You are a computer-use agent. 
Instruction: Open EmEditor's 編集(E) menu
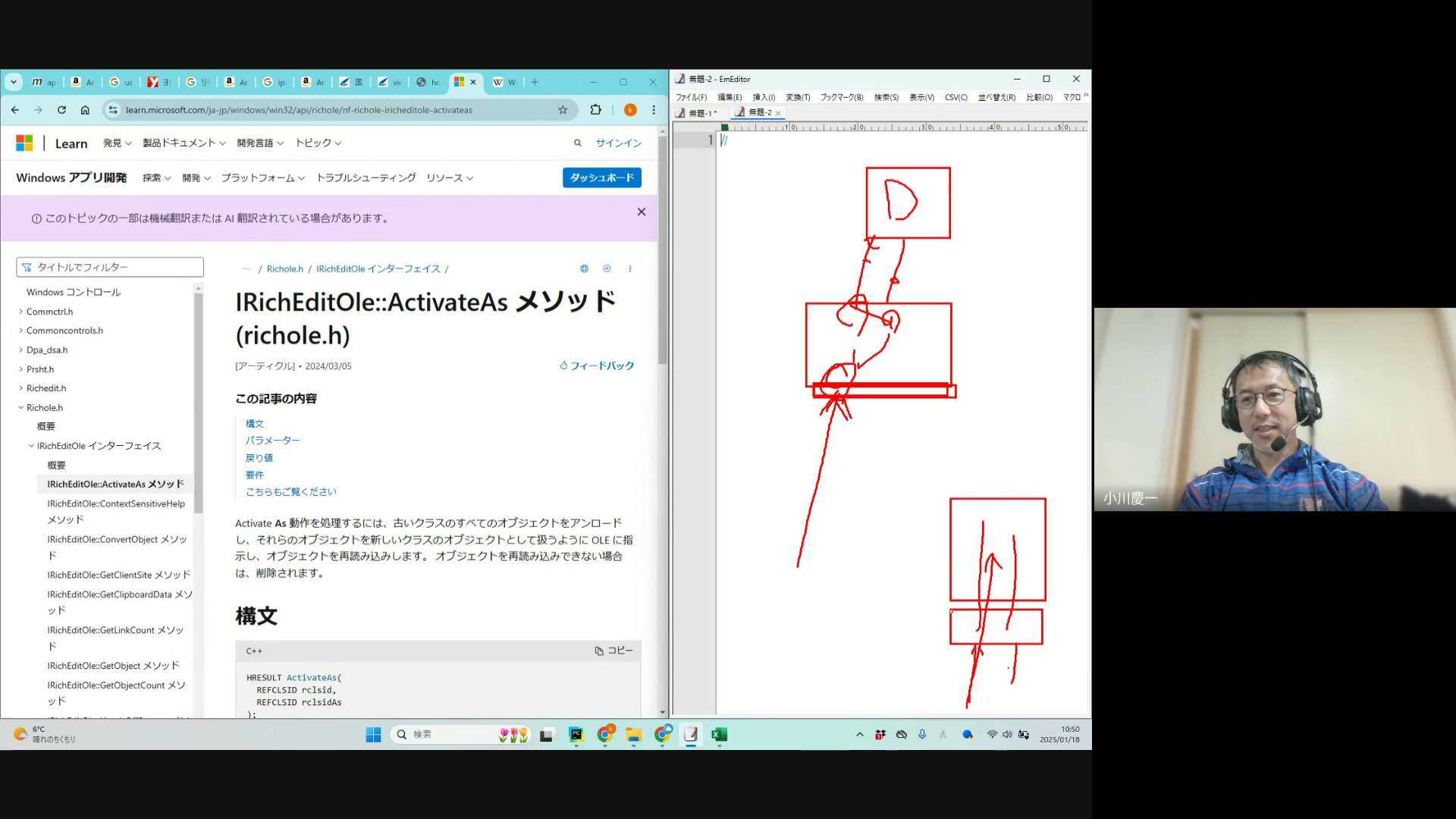(x=730, y=97)
